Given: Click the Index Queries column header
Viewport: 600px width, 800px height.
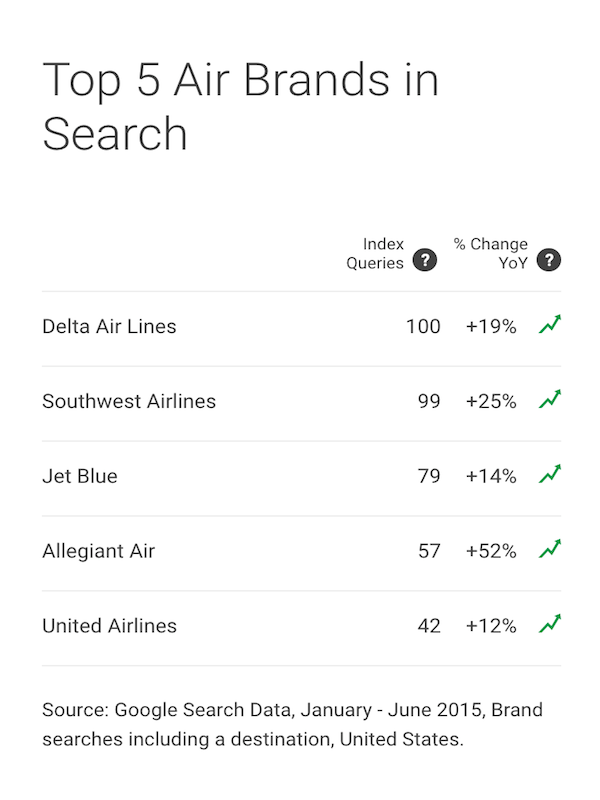Looking at the screenshot, I should [375, 254].
